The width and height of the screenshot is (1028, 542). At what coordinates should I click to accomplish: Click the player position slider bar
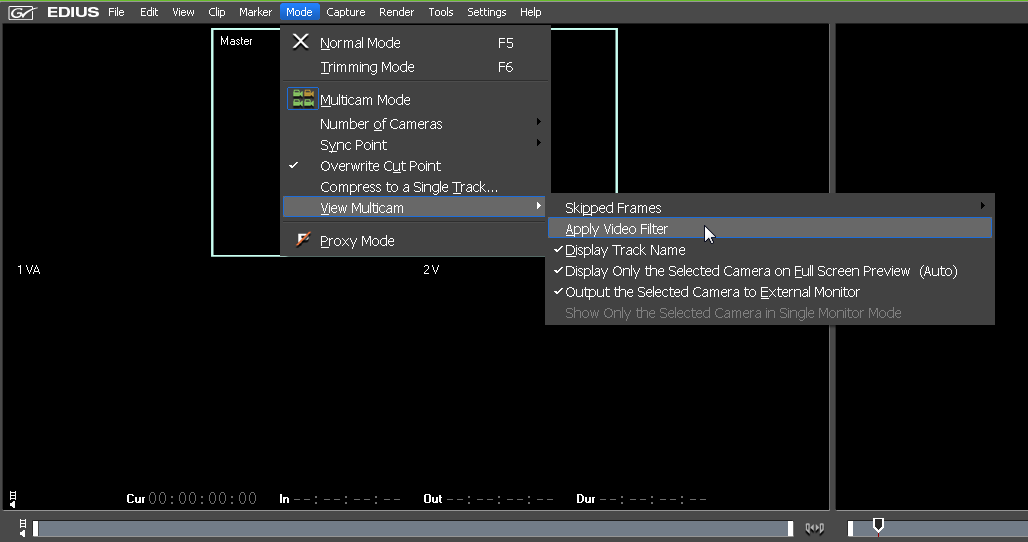410,528
